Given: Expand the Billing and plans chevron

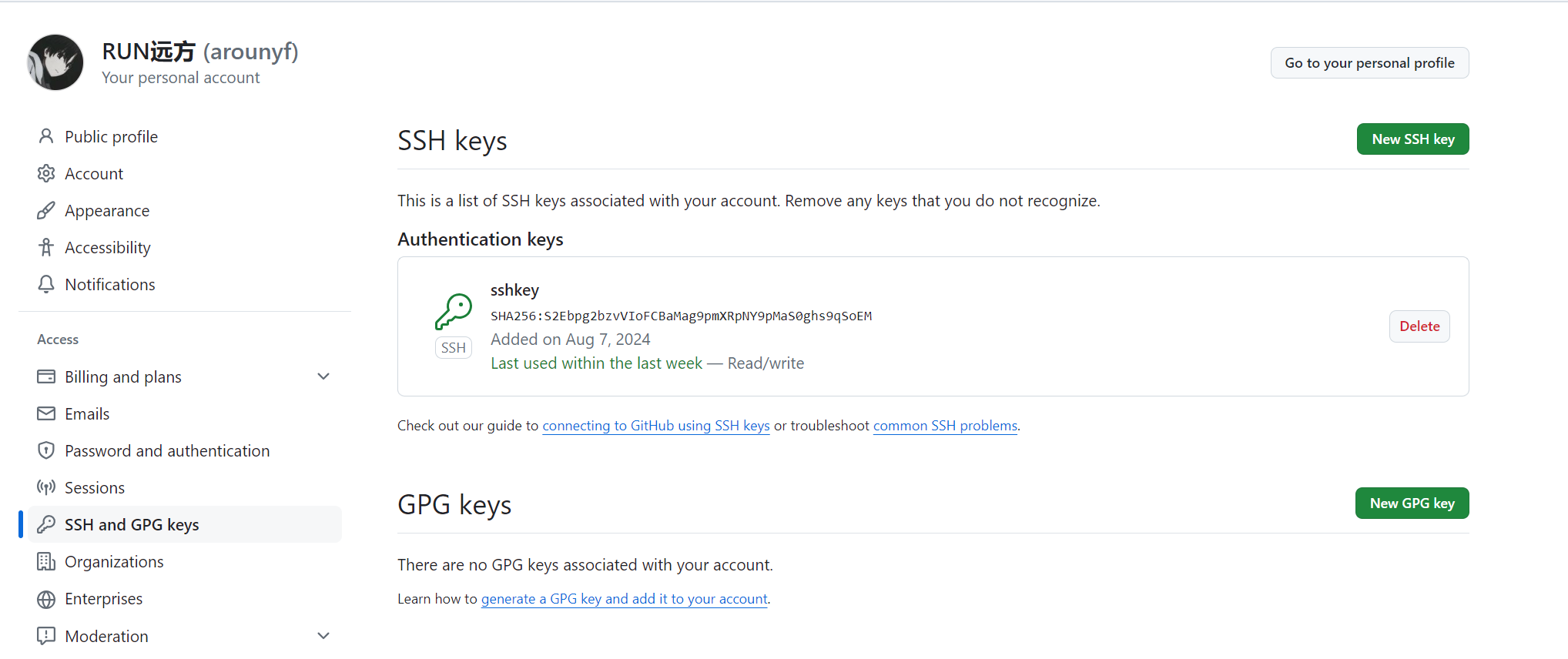Looking at the screenshot, I should click(323, 376).
